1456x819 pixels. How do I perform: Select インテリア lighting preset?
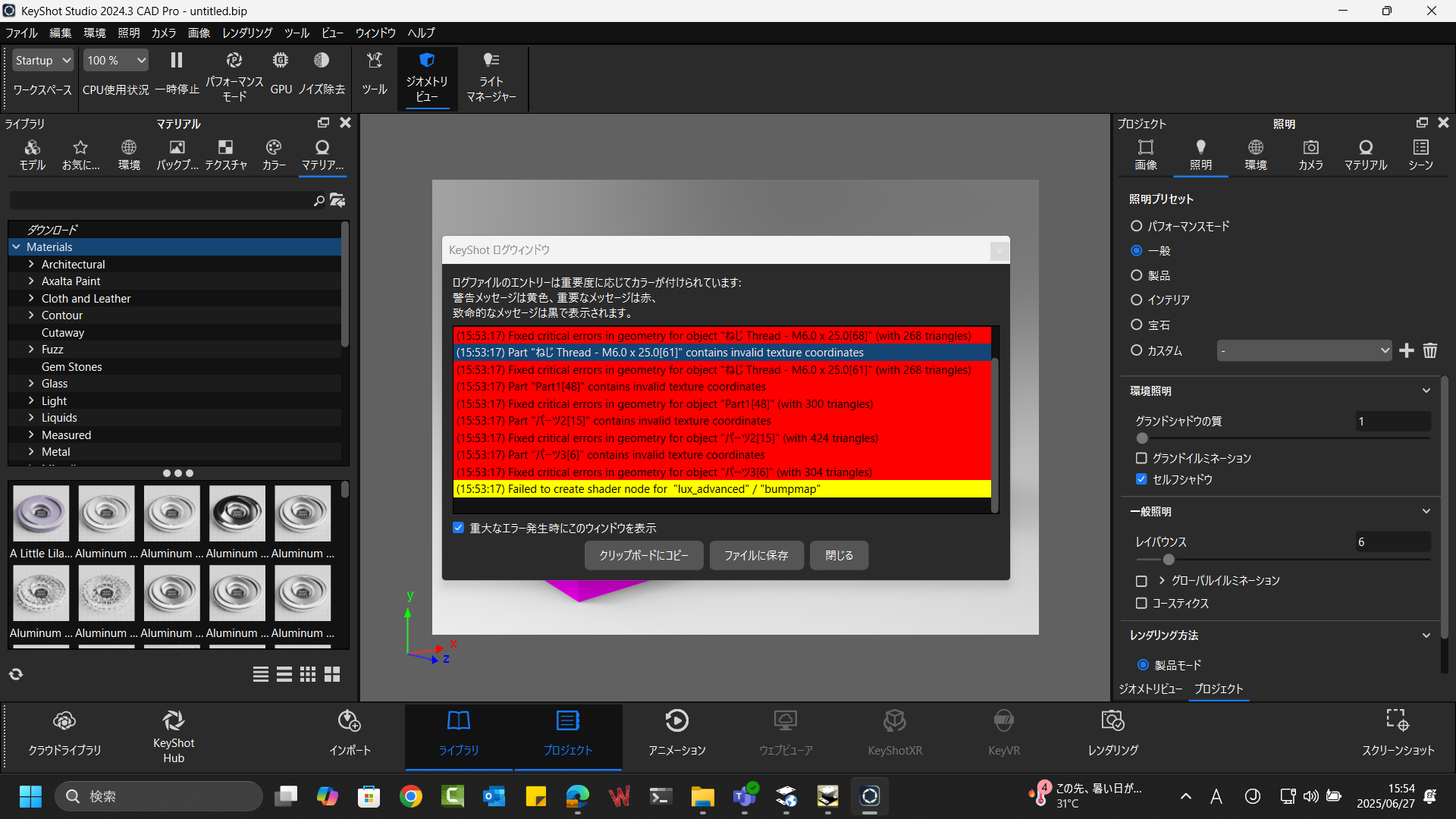pyautogui.click(x=1136, y=300)
